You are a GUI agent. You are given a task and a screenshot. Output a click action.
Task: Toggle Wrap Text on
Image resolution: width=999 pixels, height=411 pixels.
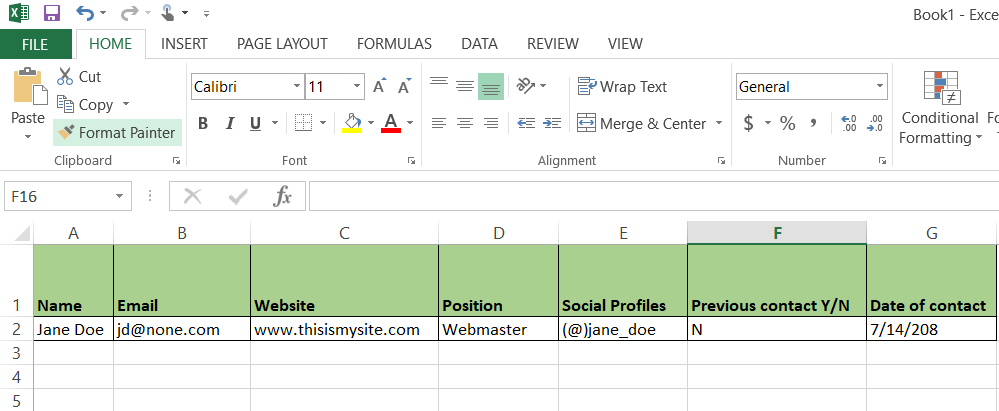[x=622, y=87]
